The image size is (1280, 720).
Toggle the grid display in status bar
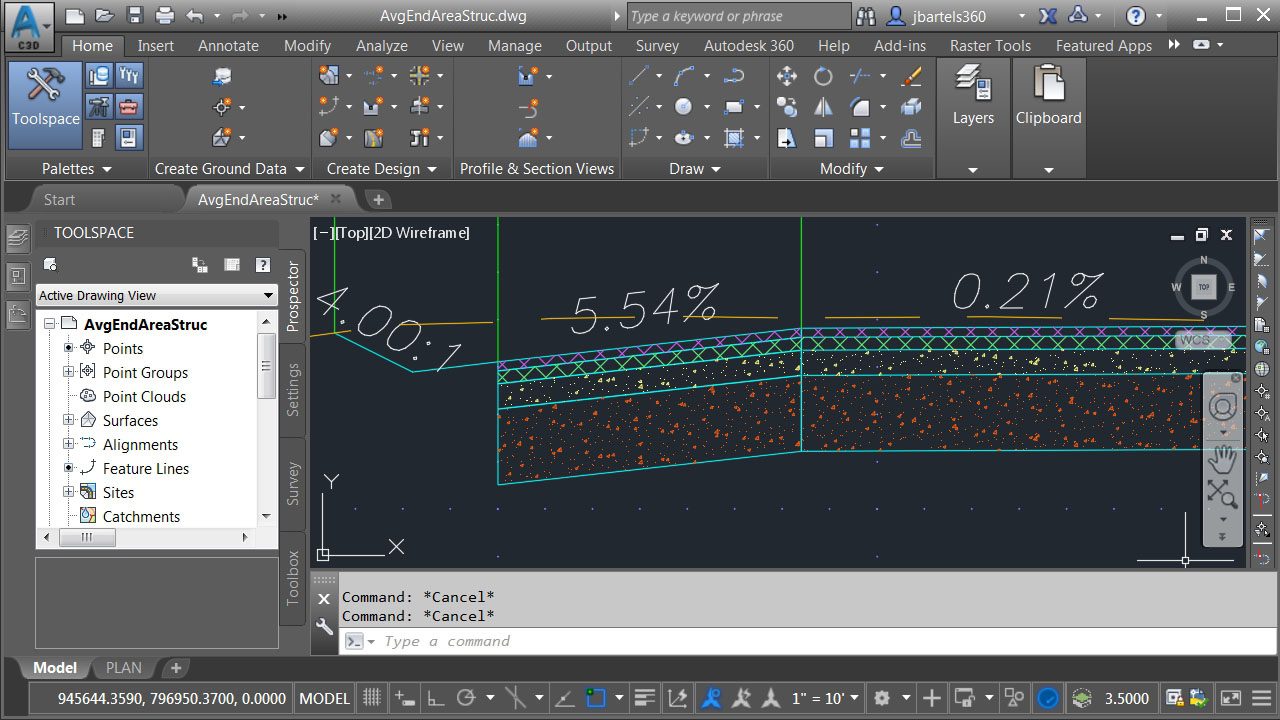372,698
